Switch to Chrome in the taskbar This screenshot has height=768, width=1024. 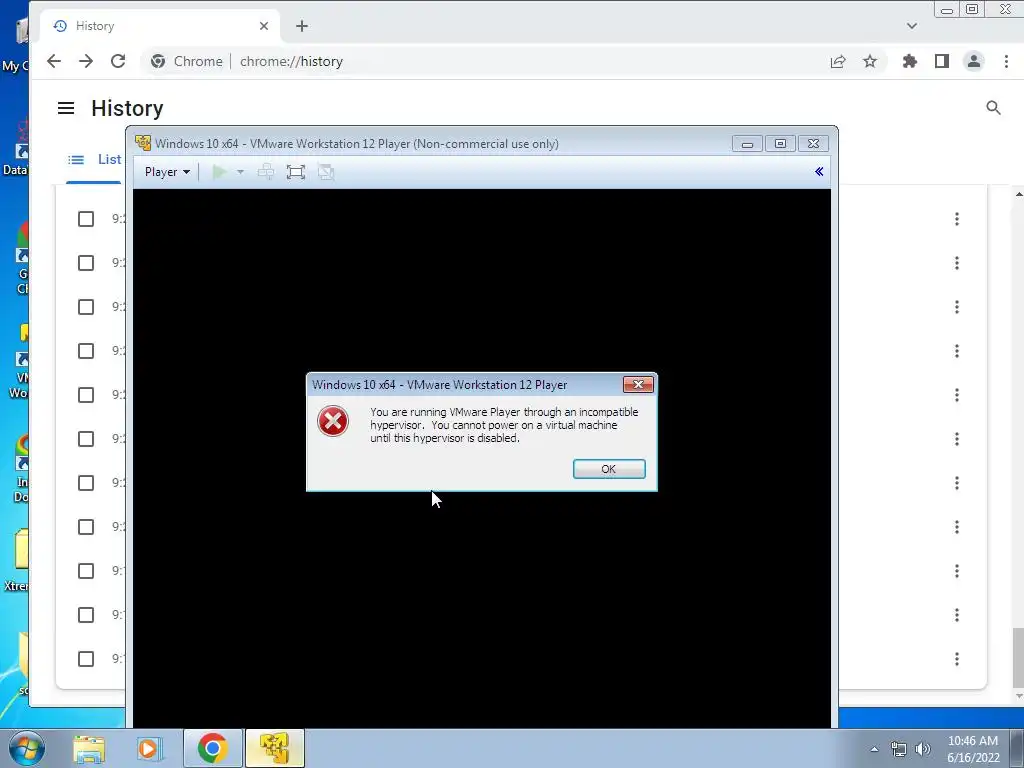click(x=212, y=748)
